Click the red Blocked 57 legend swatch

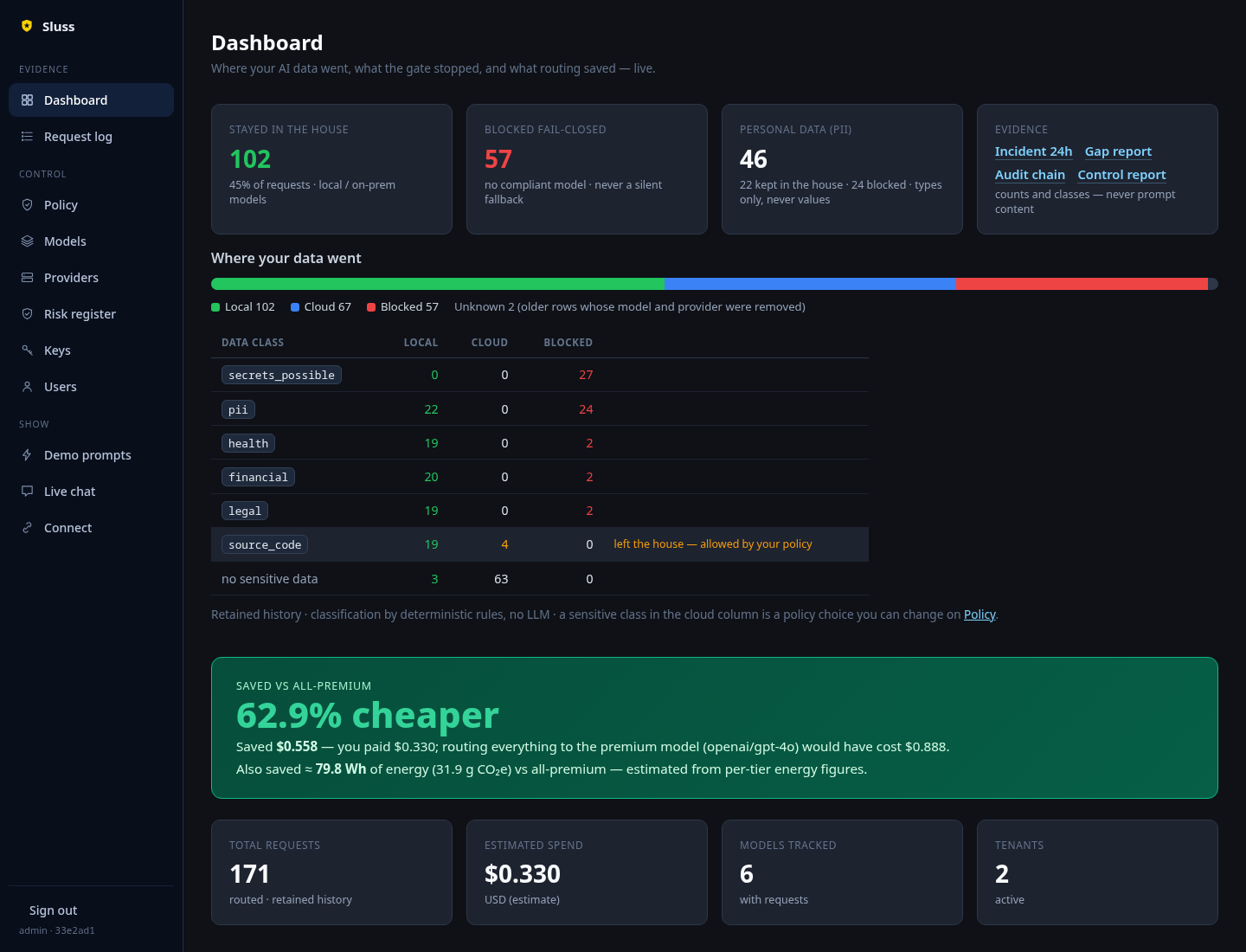pyautogui.click(x=371, y=307)
